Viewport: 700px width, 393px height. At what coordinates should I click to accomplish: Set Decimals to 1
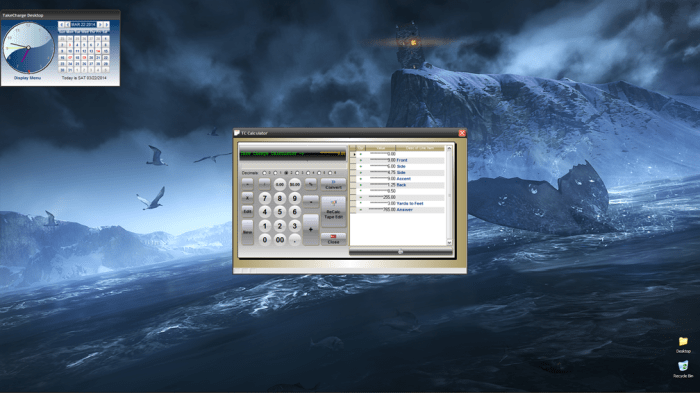pyautogui.click(x=275, y=173)
